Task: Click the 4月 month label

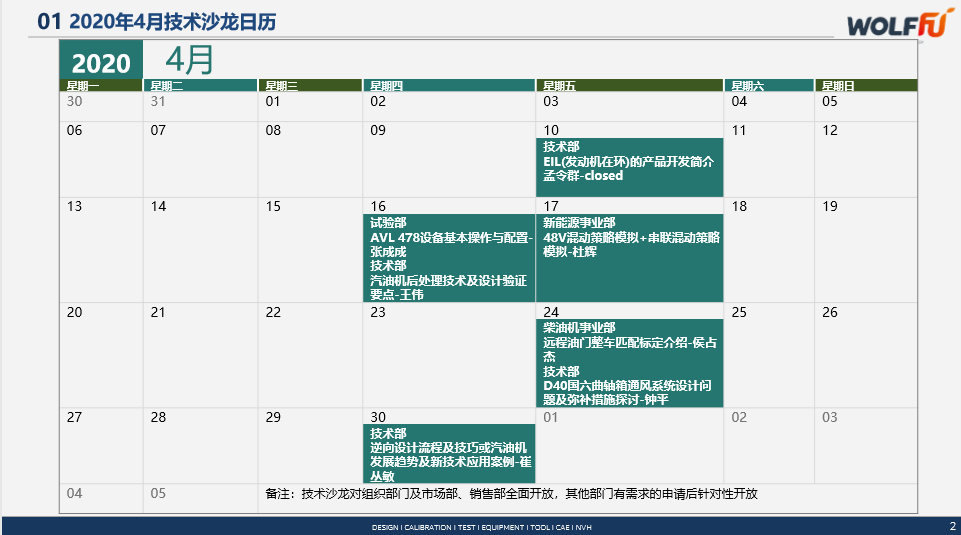Action: pos(190,60)
